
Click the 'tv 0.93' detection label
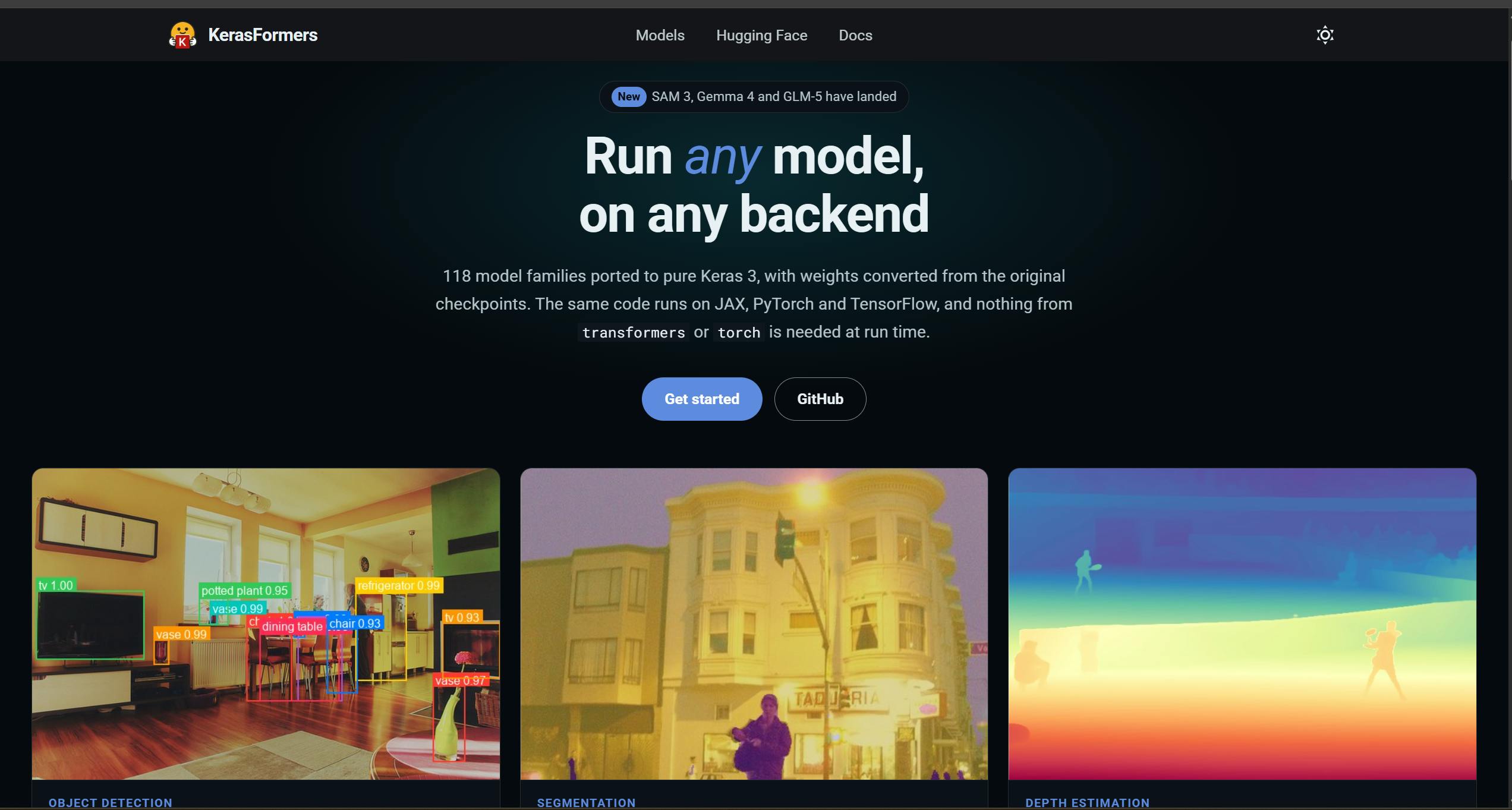click(462, 617)
